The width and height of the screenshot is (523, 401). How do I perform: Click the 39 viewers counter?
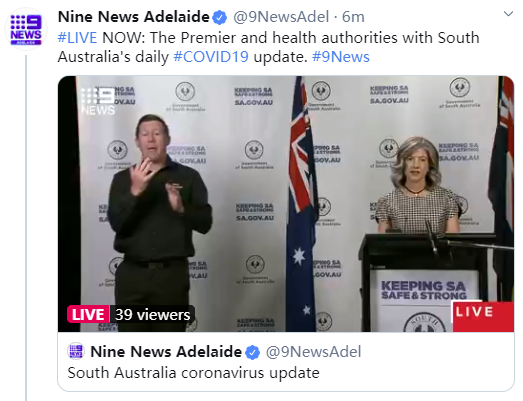152,314
